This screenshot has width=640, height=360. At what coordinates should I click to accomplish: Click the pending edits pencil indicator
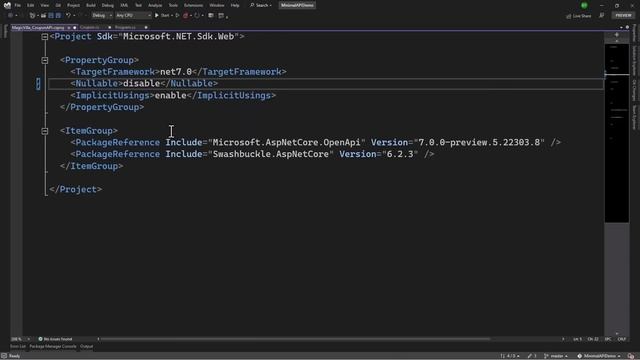tap(532, 356)
